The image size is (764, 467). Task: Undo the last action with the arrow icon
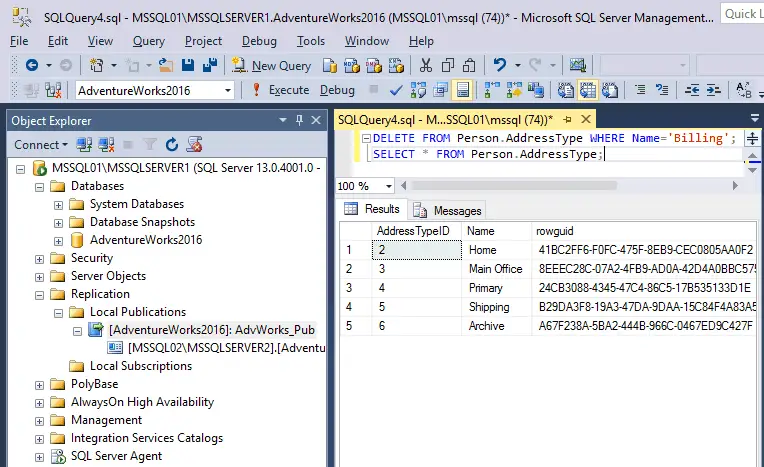(499, 65)
